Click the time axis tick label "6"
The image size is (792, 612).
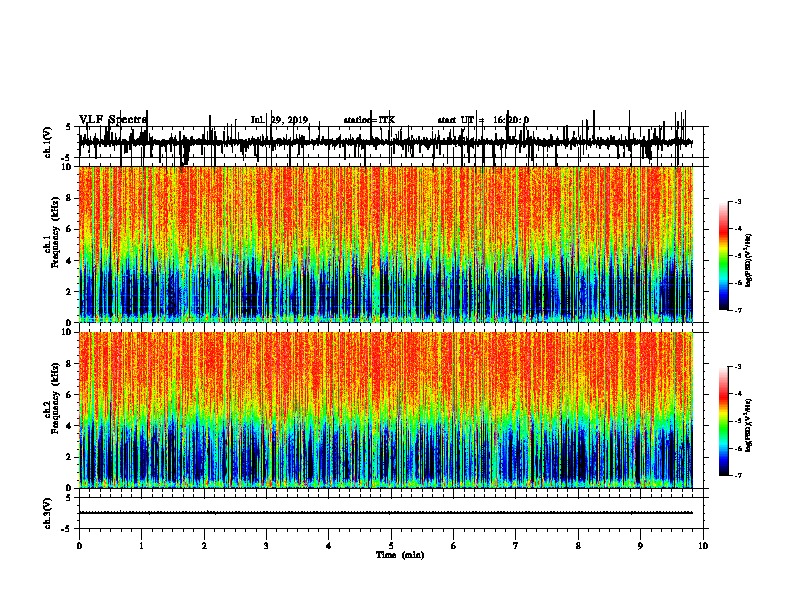pos(454,546)
